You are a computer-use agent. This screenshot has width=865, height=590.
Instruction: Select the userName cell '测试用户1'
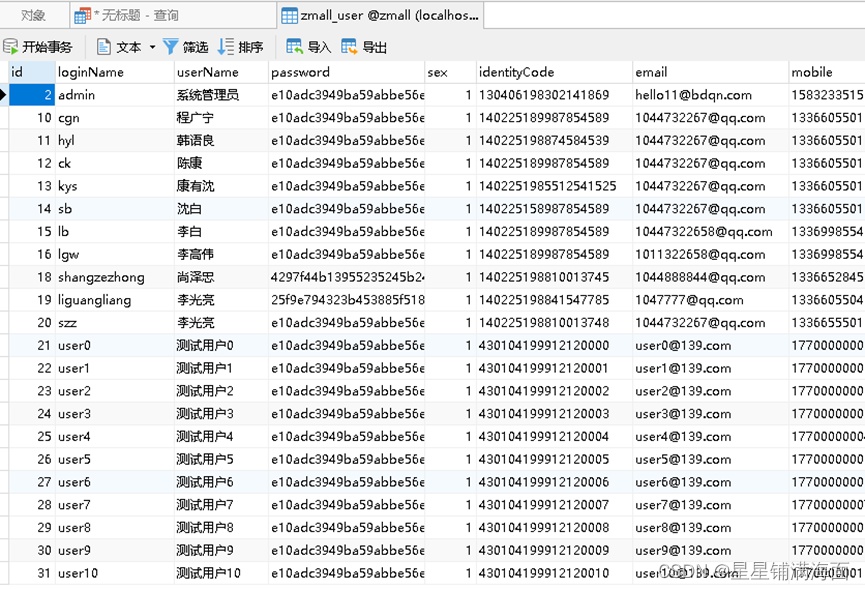(x=221, y=368)
